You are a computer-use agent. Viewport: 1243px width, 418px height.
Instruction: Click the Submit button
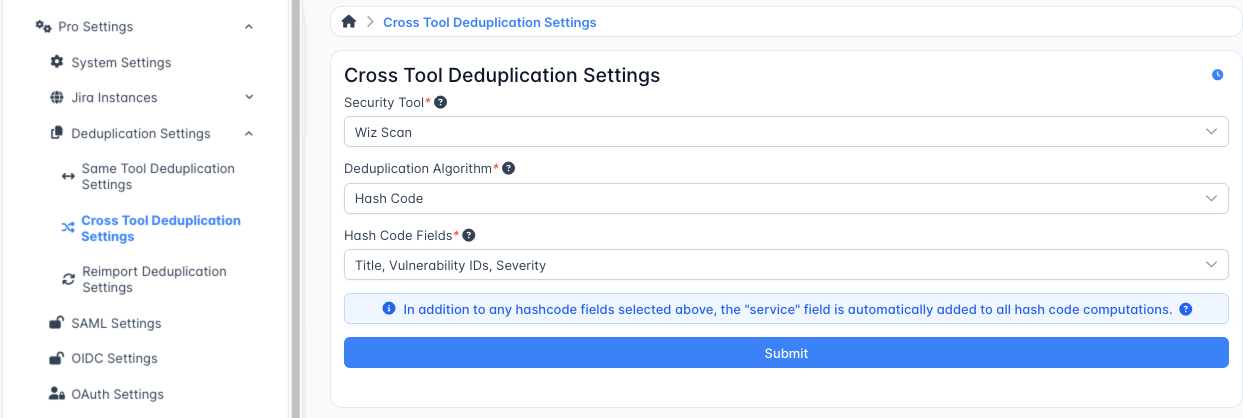pos(785,353)
